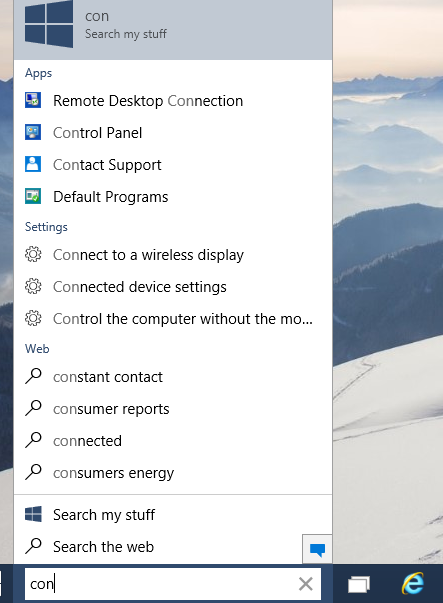Open Remote Desktop Connection app icon
Viewport: 443px width, 603px height.
pos(33,100)
